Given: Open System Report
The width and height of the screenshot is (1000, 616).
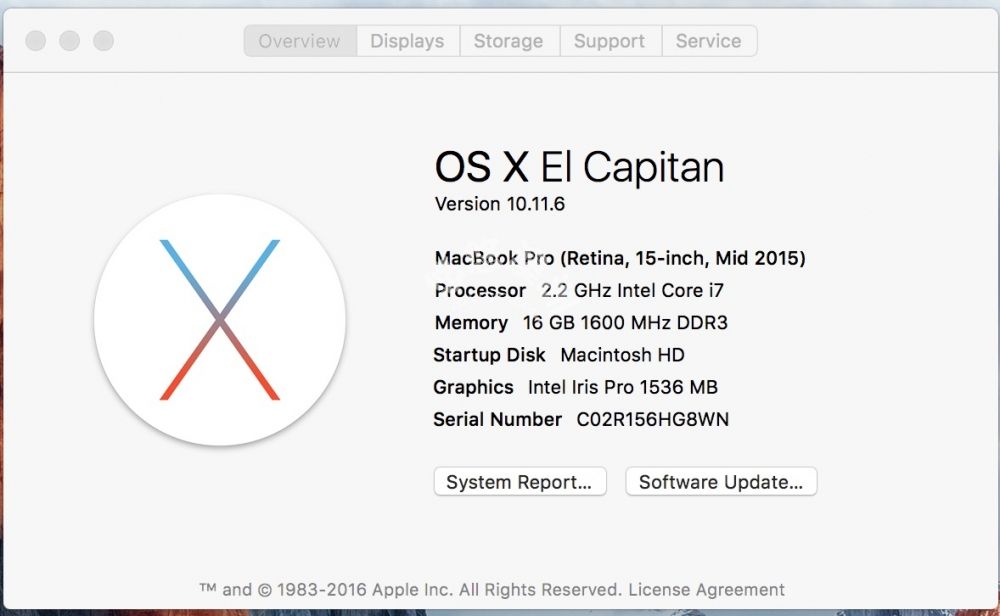Looking at the screenshot, I should (520, 482).
